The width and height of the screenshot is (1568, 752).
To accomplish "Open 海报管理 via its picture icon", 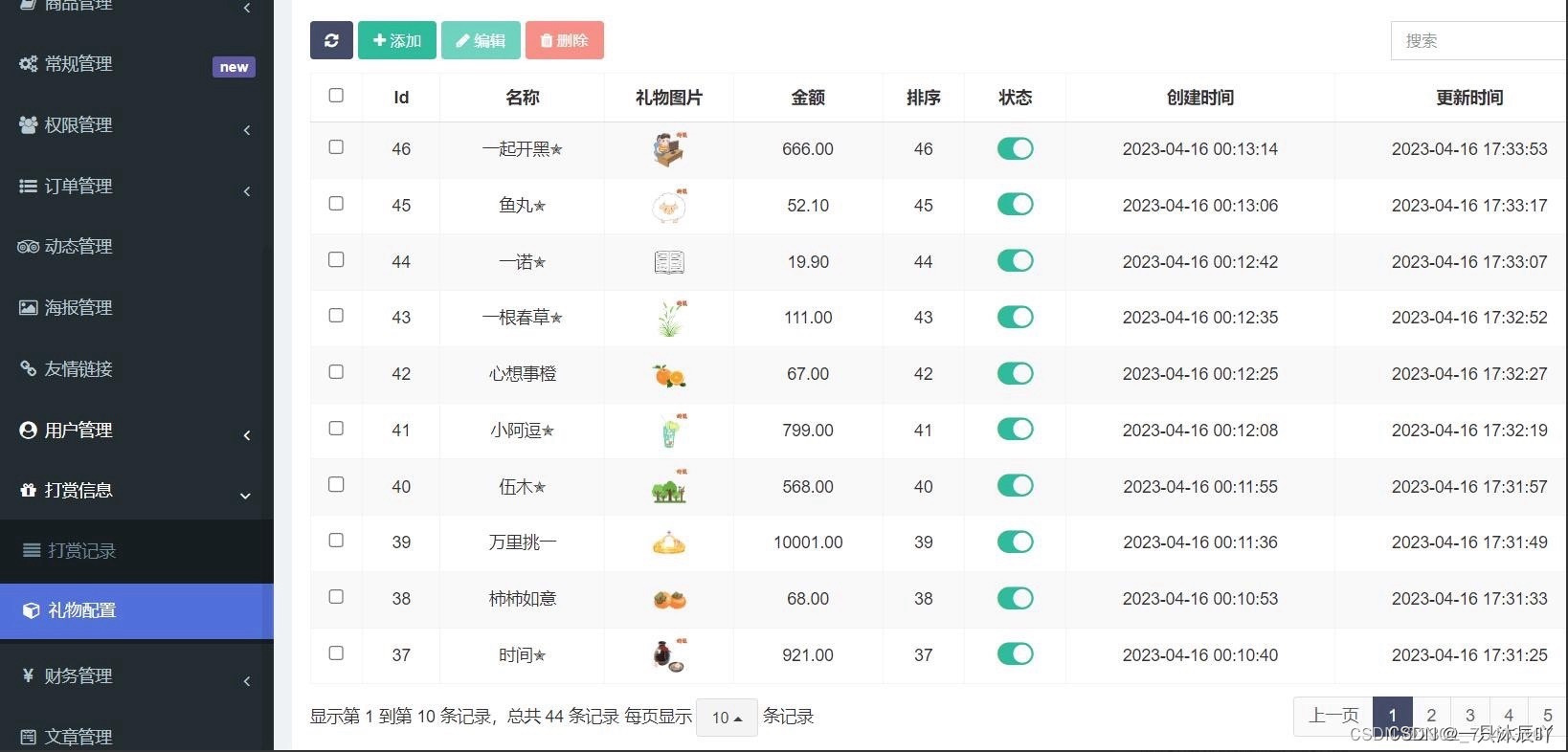I will click(28, 308).
